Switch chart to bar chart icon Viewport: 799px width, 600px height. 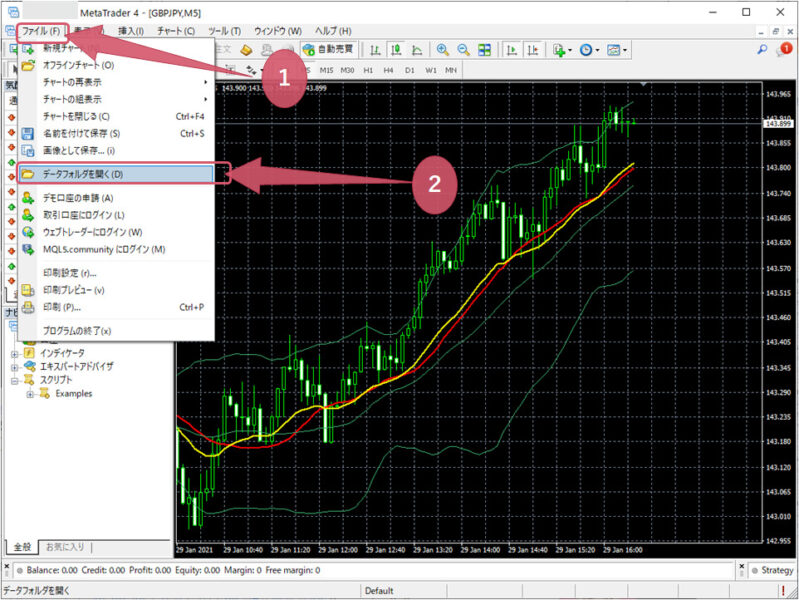coord(376,50)
